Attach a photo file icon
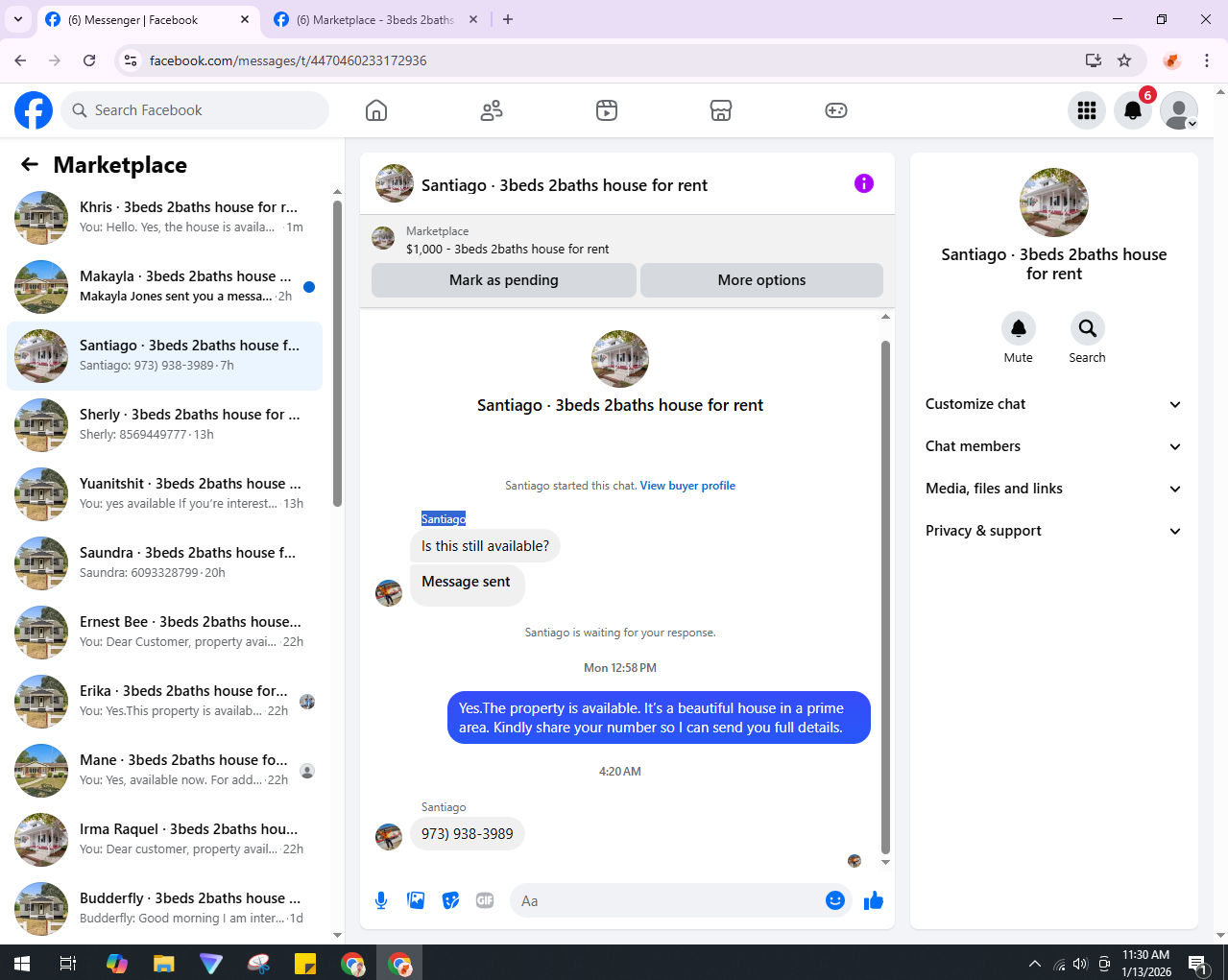The image size is (1228, 980). coord(416,900)
